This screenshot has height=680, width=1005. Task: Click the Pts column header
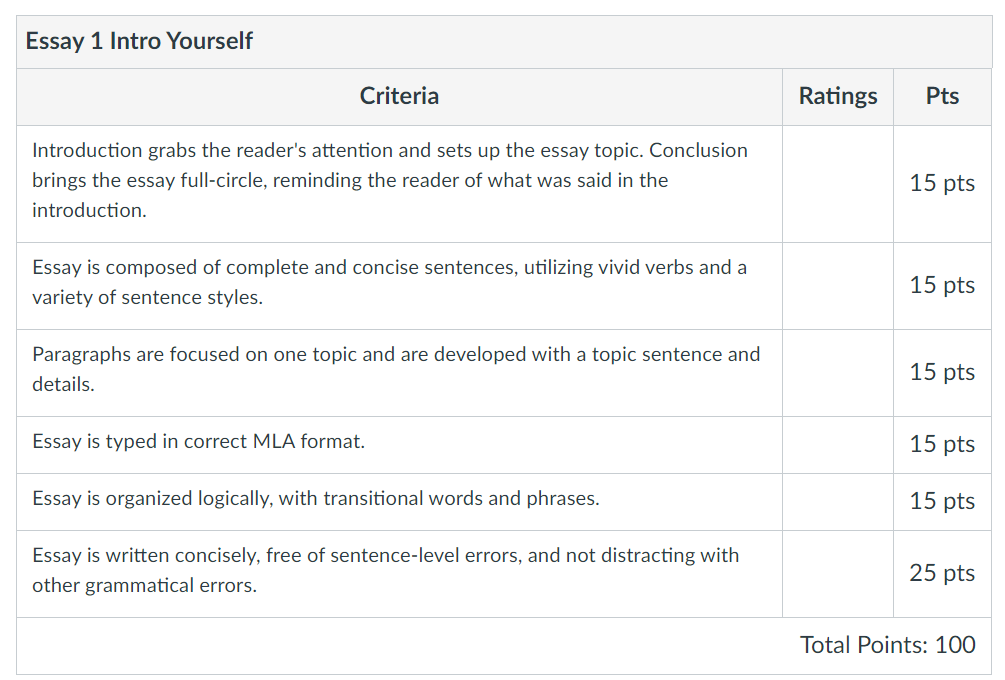[x=942, y=96]
